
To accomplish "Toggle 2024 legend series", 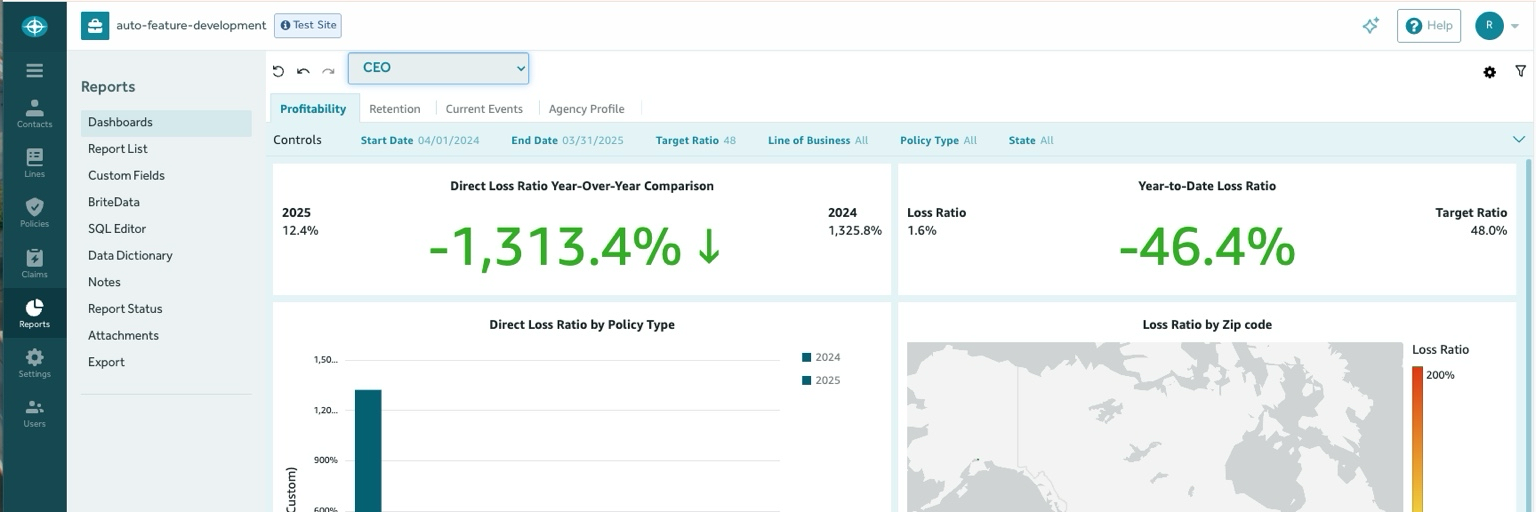I will click(821, 357).
